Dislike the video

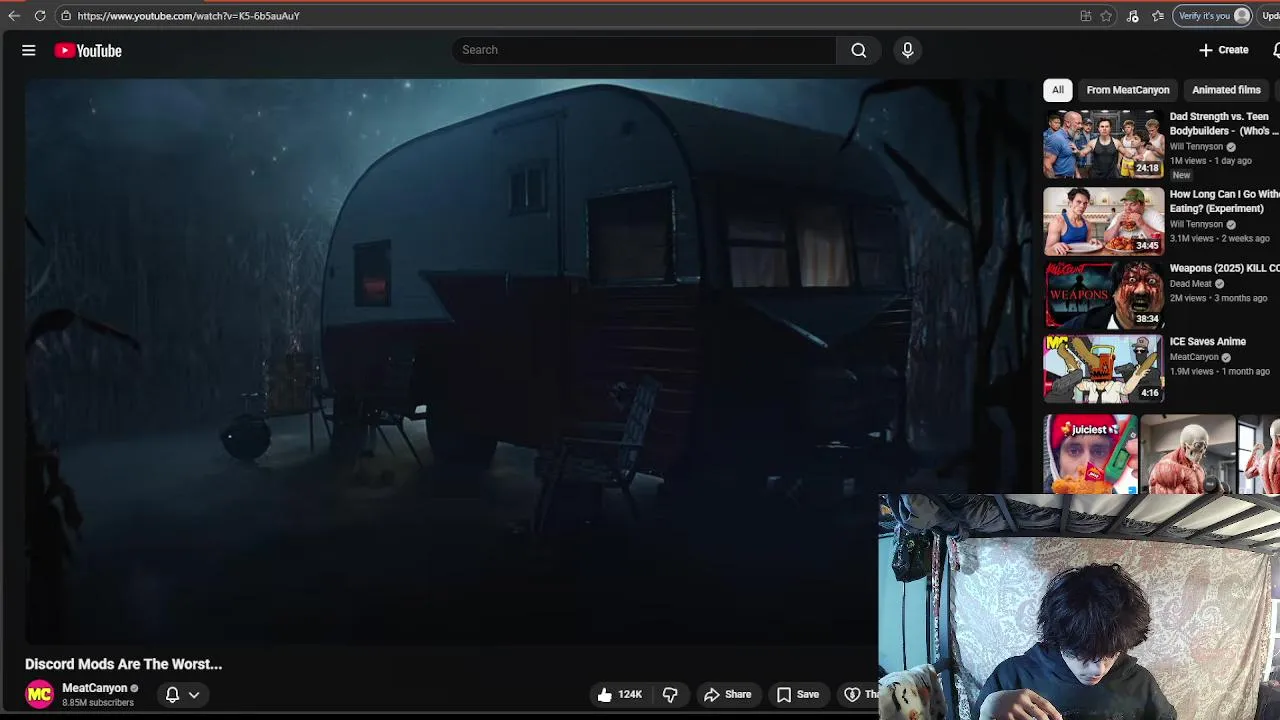tap(670, 694)
